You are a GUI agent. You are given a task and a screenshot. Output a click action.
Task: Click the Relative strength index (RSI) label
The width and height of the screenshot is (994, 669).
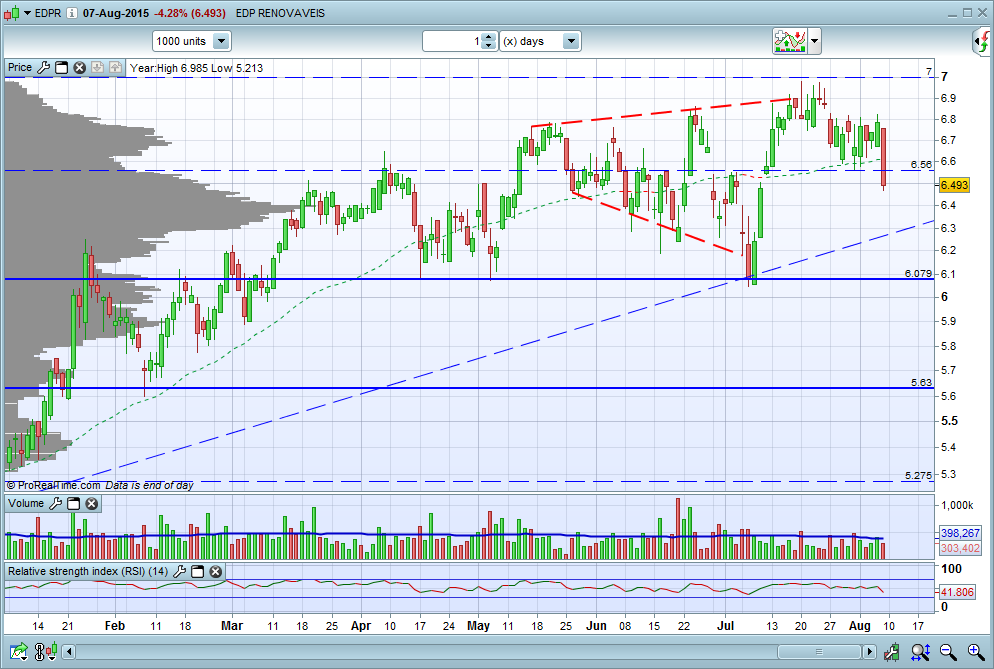click(87, 571)
